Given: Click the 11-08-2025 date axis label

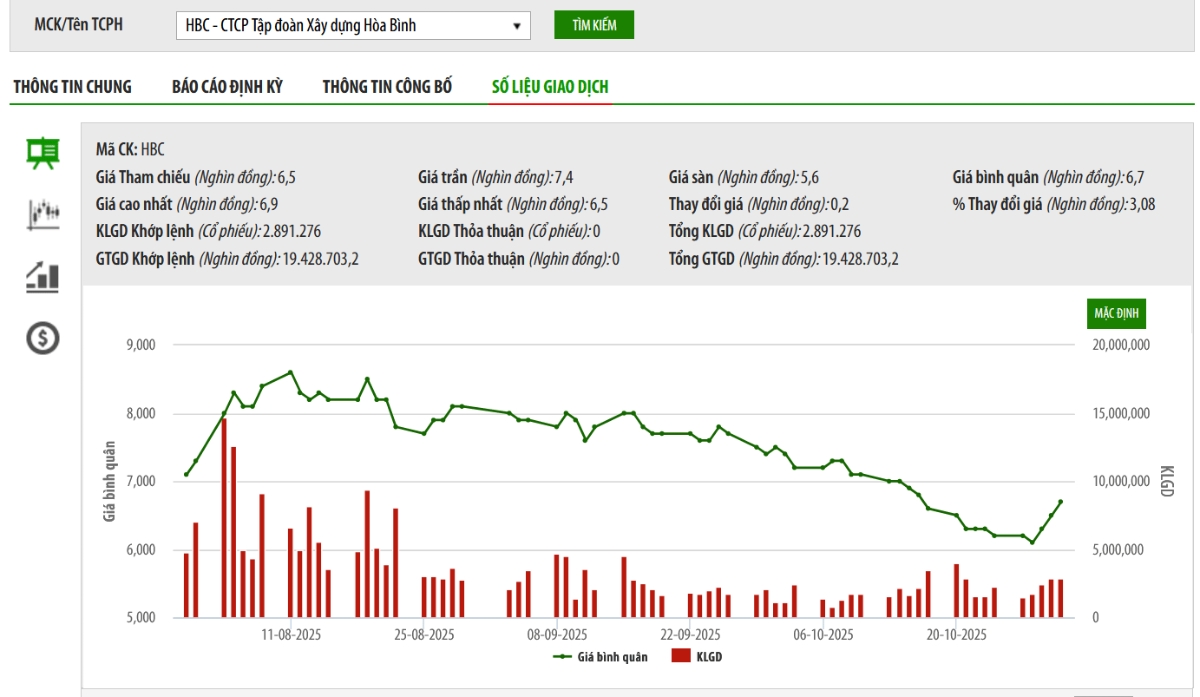Looking at the screenshot, I should (291, 635).
